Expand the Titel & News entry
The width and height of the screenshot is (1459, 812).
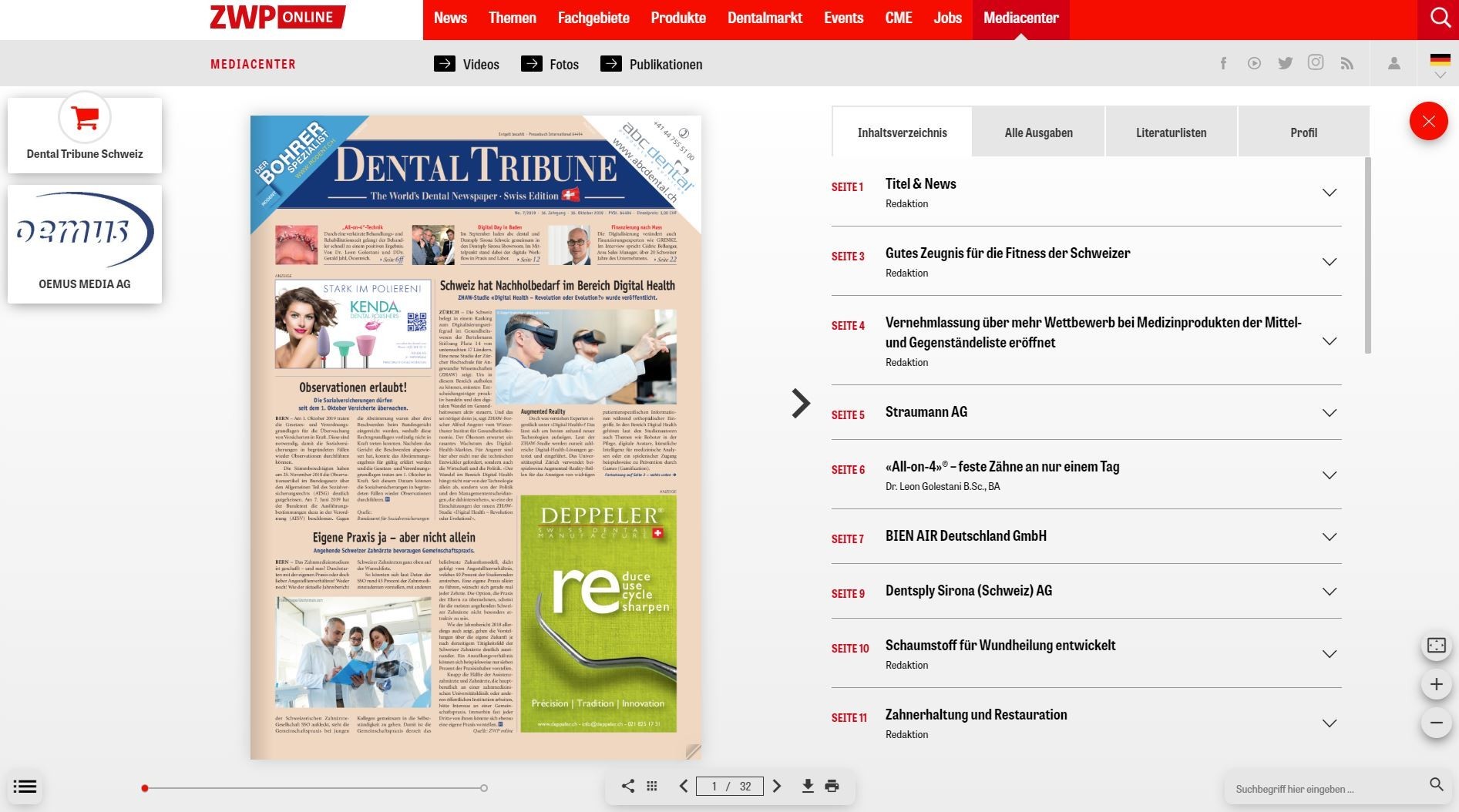pyautogui.click(x=1329, y=193)
